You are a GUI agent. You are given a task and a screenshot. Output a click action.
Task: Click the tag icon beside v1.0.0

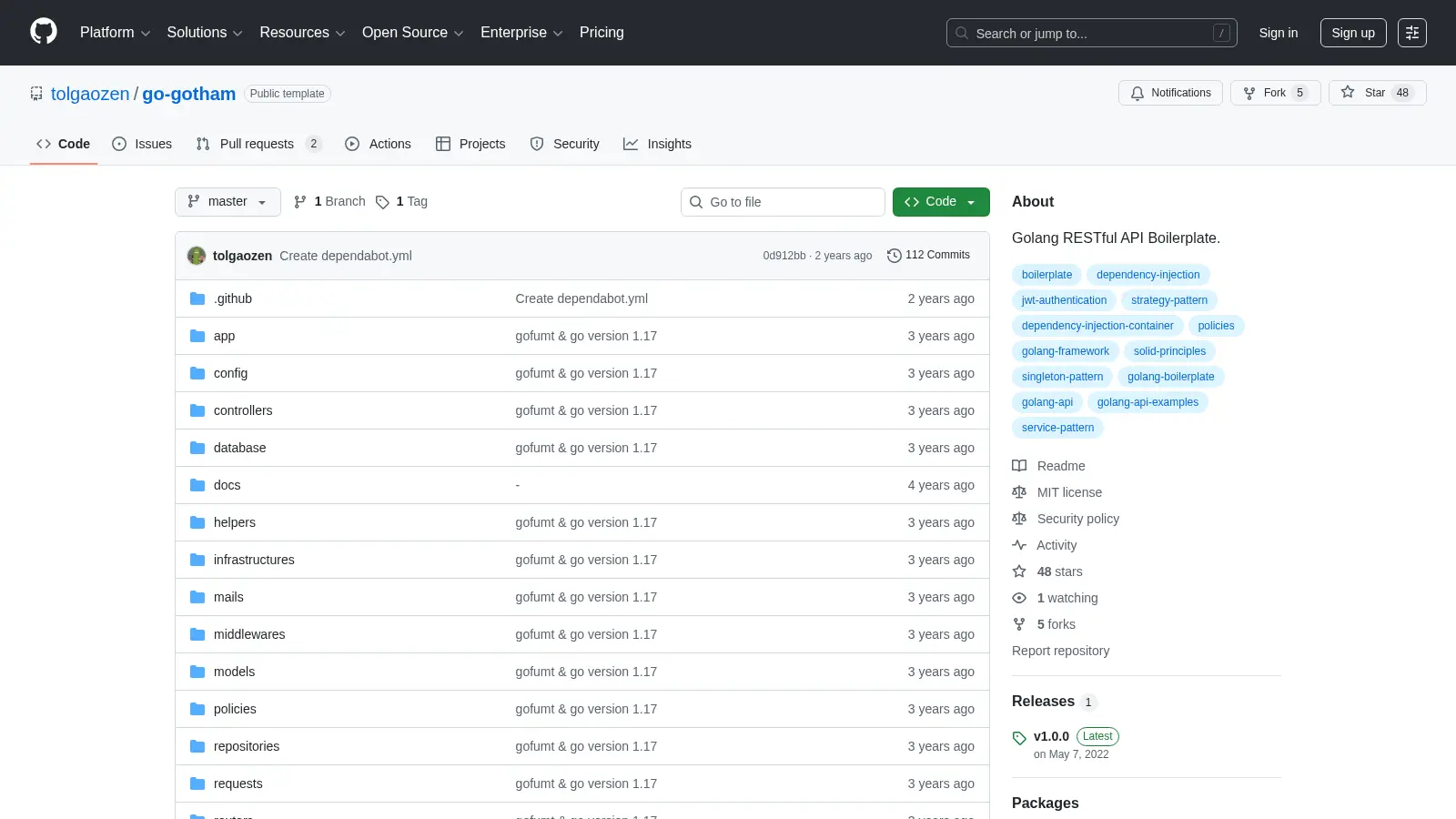tap(1019, 738)
